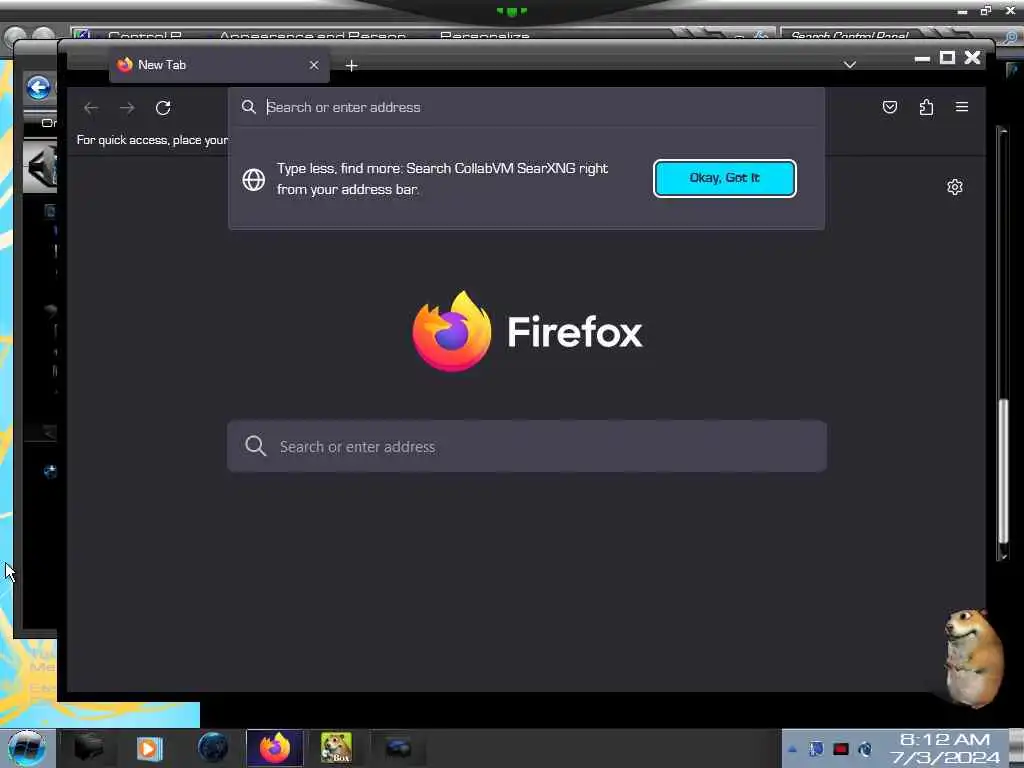The width and height of the screenshot is (1024, 768).
Task: Focus the top address bar field
Action: 526,107
